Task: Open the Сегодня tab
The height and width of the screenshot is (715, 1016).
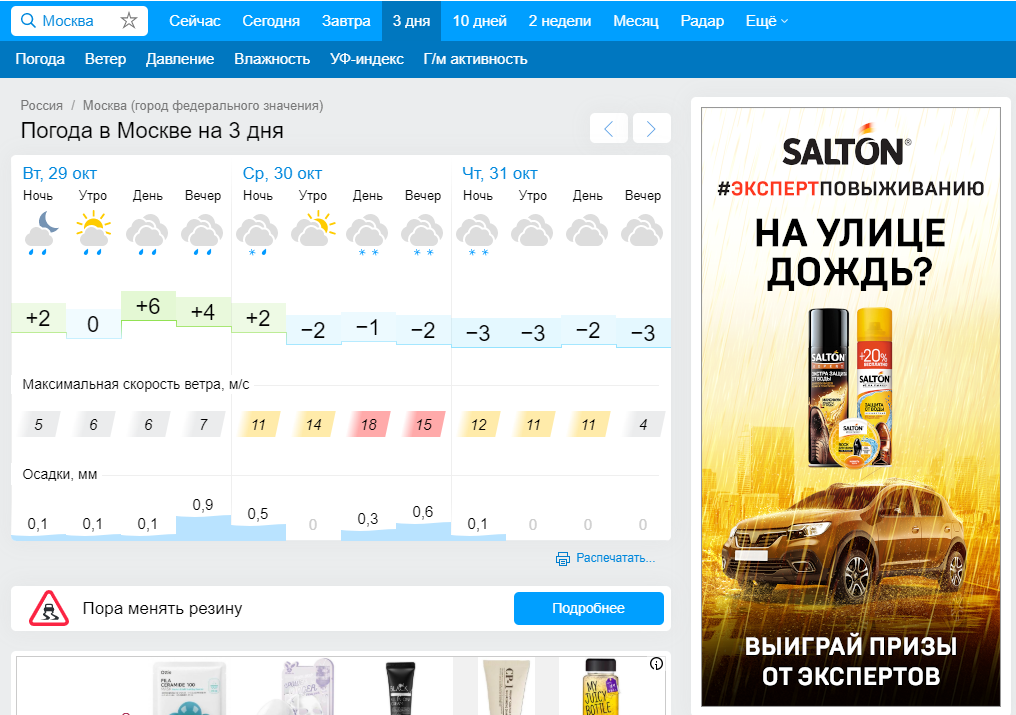Action: (271, 21)
